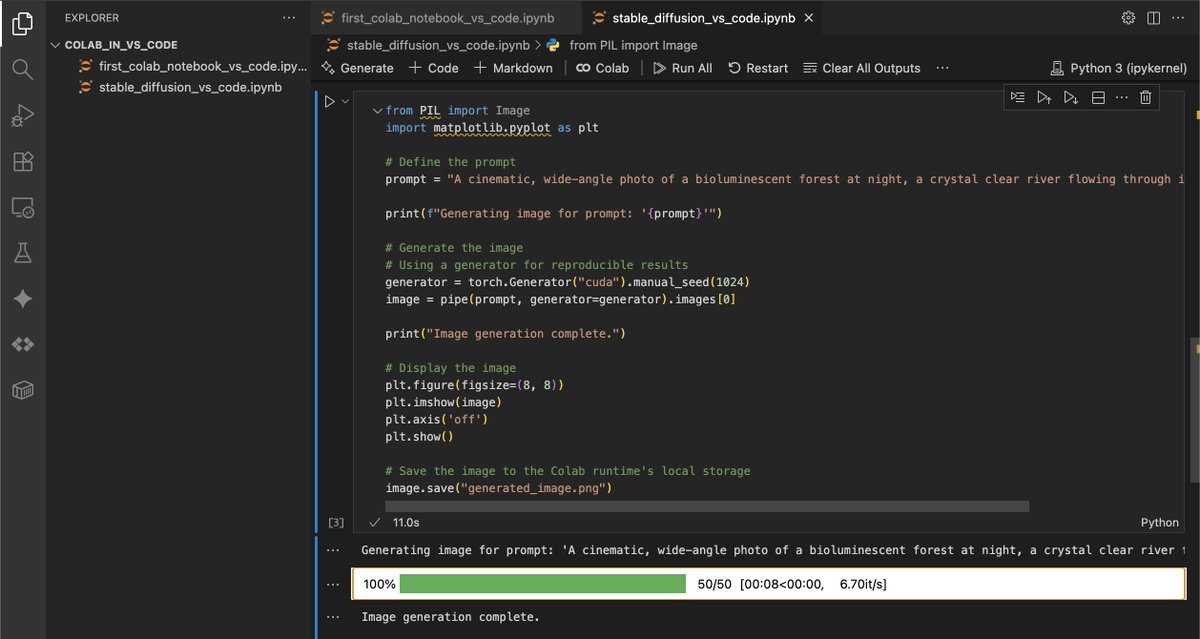Click the execution count [3]

tap(336, 523)
